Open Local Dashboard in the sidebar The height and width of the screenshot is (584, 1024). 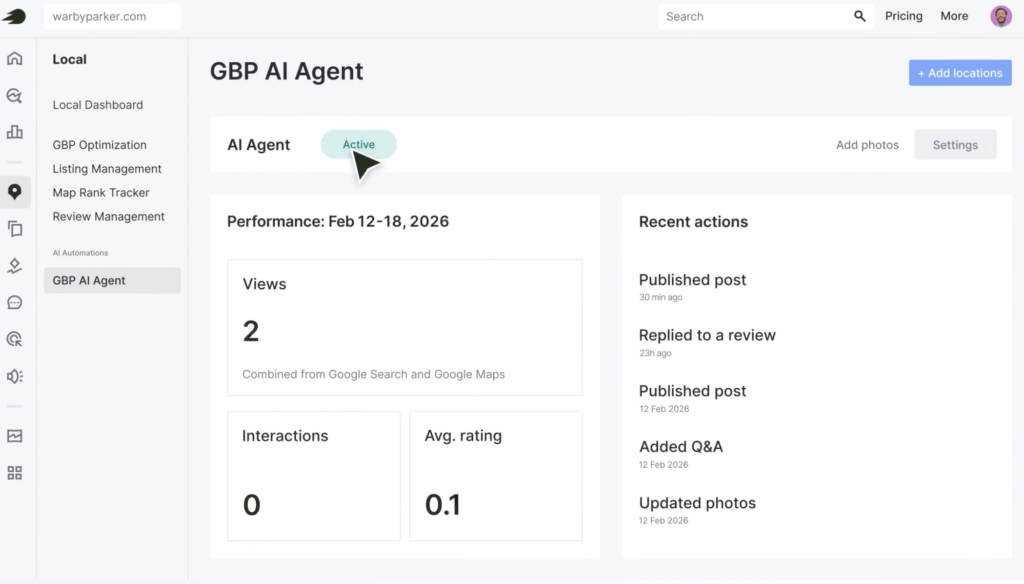click(97, 105)
